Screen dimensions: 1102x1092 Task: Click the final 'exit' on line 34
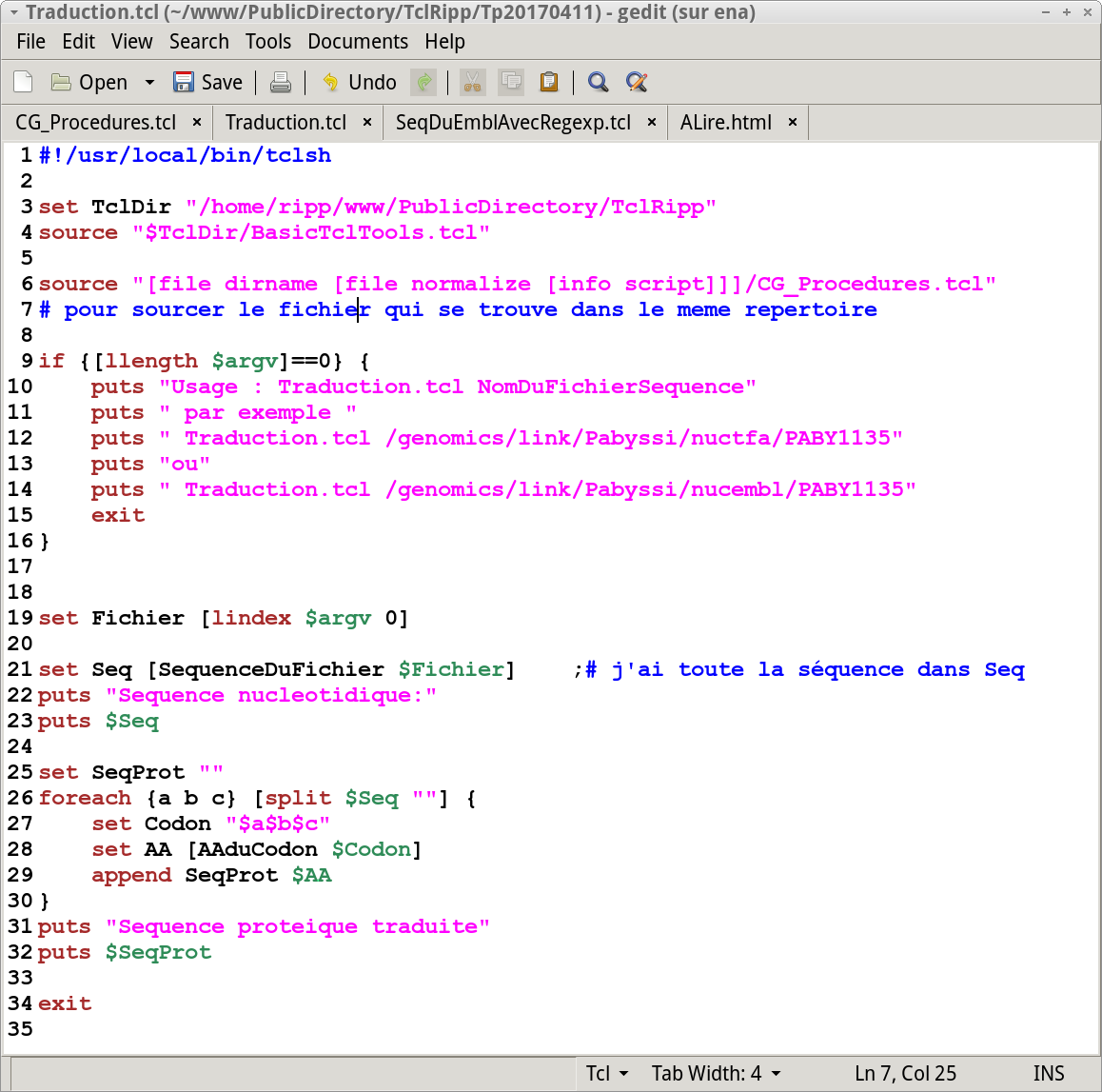click(x=65, y=1003)
